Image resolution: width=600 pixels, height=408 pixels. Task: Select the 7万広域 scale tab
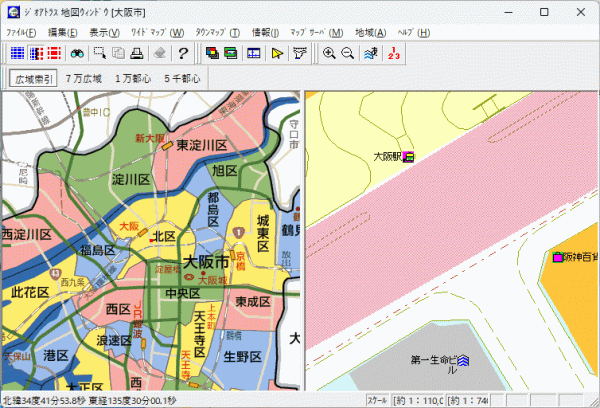tap(83, 78)
